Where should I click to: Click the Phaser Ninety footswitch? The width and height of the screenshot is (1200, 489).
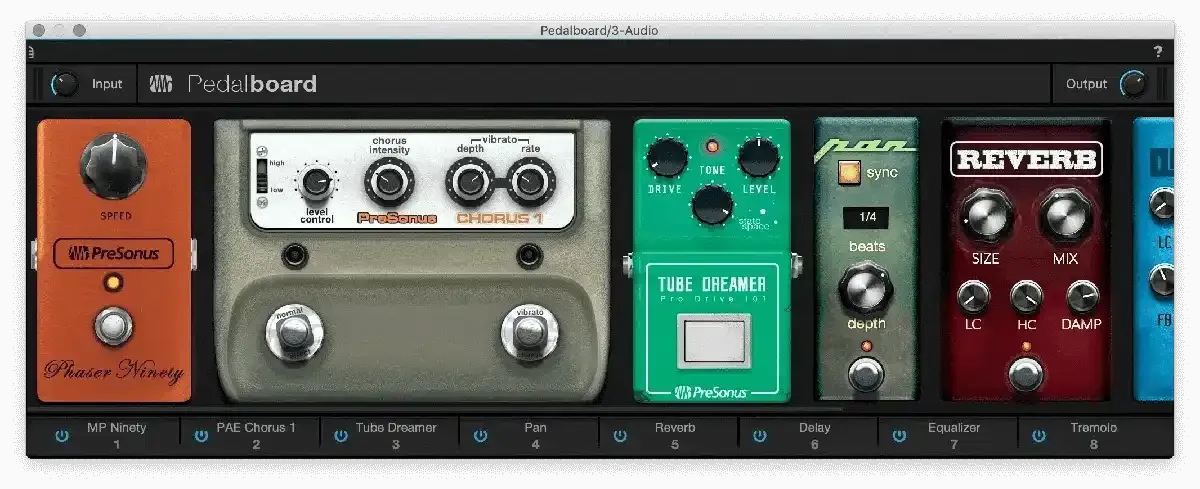[114, 326]
